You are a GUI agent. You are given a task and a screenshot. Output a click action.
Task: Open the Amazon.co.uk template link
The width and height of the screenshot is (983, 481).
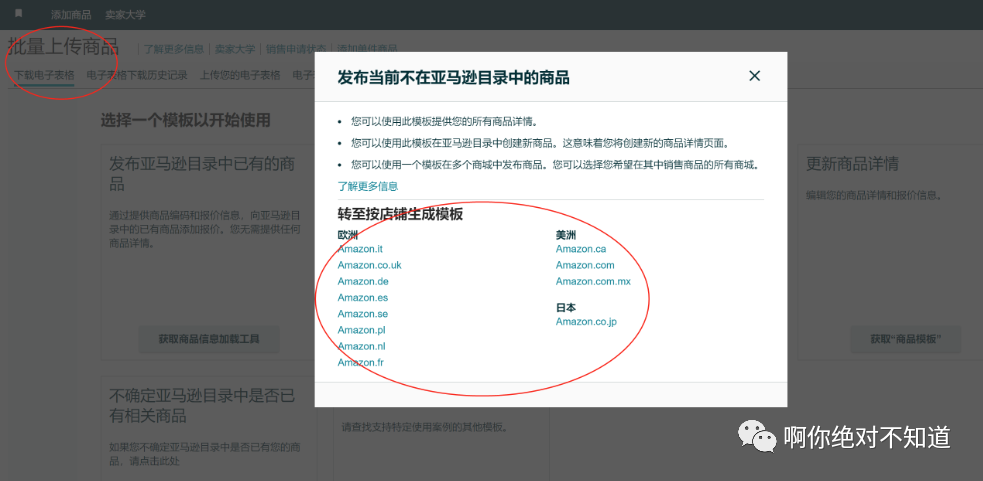[369, 265]
